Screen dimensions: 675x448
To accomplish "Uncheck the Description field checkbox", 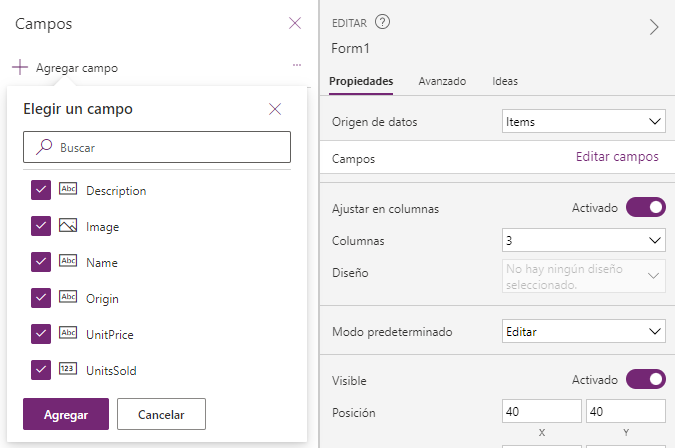I will click(x=41, y=190).
